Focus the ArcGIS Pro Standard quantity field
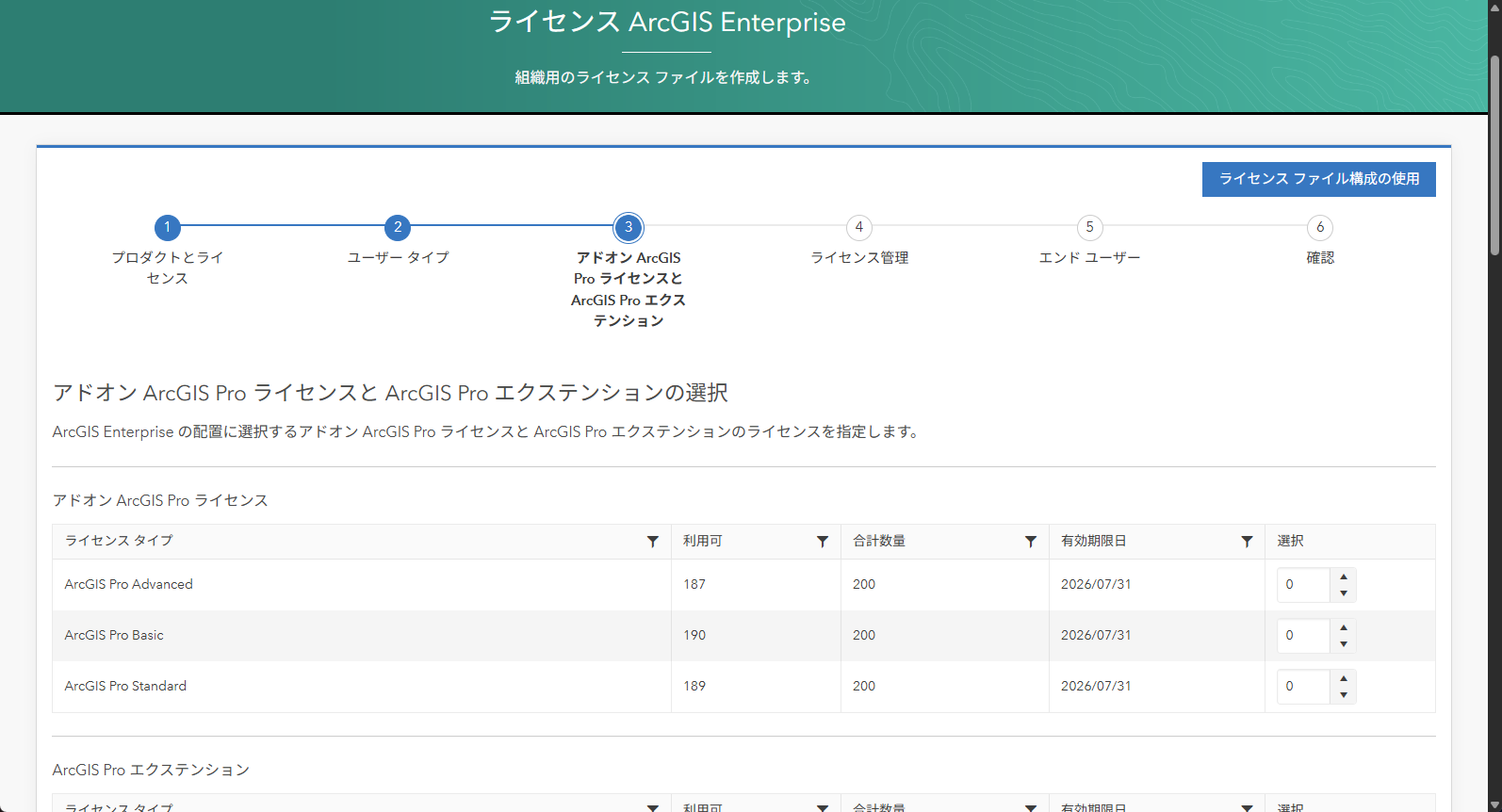 (1303, 687)
